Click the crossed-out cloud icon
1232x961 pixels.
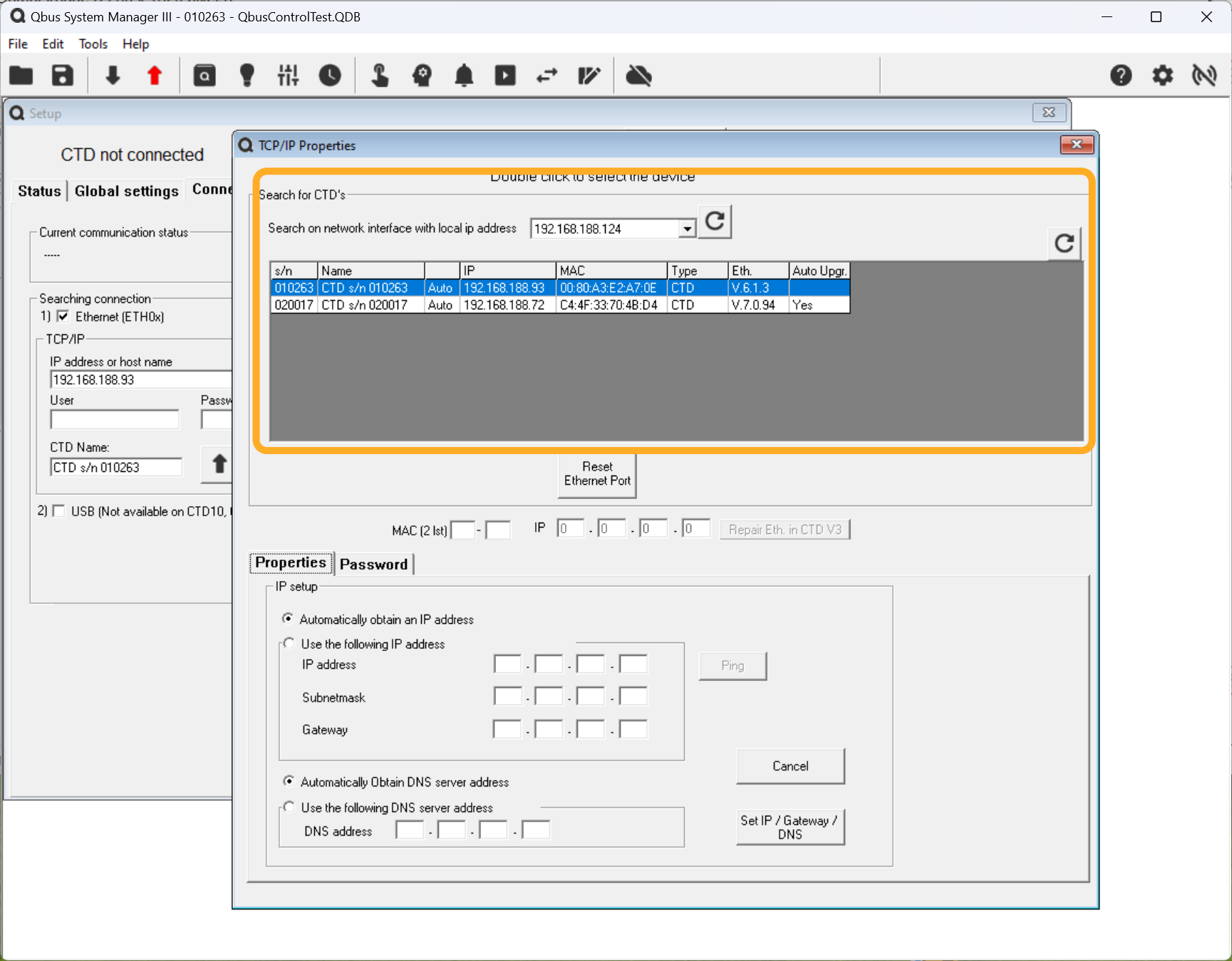638,75
